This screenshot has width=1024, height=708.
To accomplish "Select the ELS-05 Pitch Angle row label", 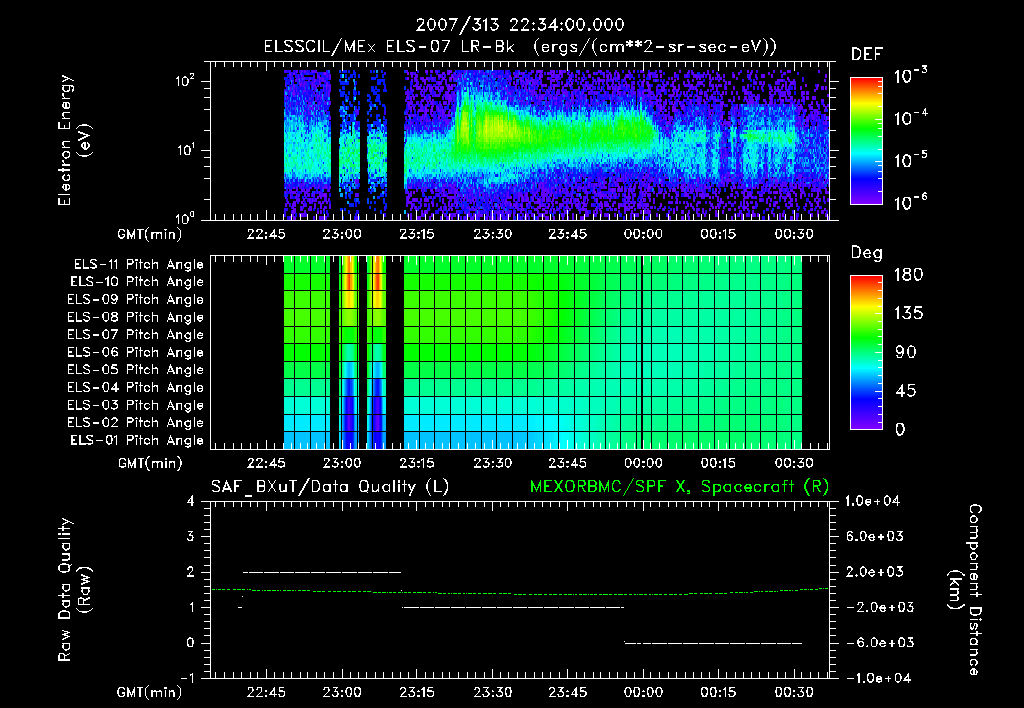I will [136, 370].
